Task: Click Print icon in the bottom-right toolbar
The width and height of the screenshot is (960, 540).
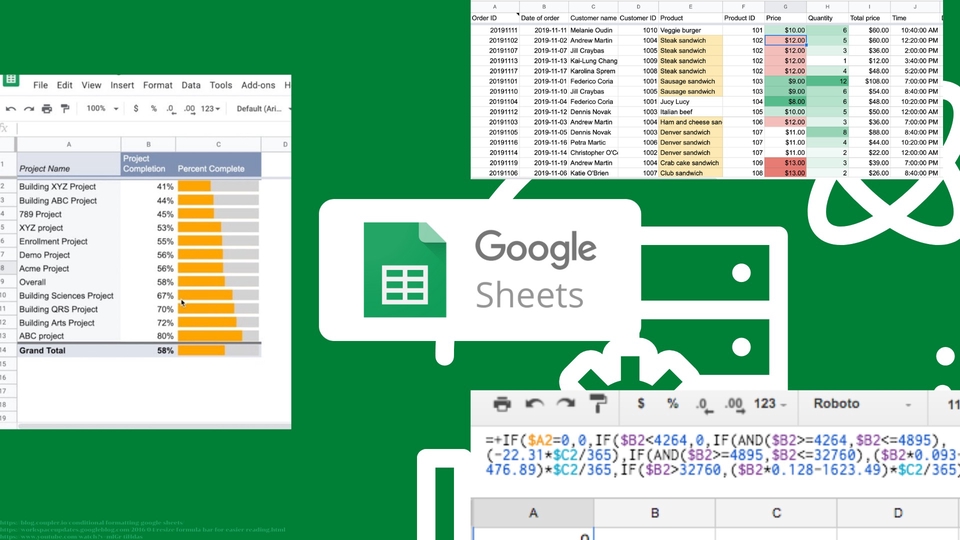Action: (x=502, y=404)
